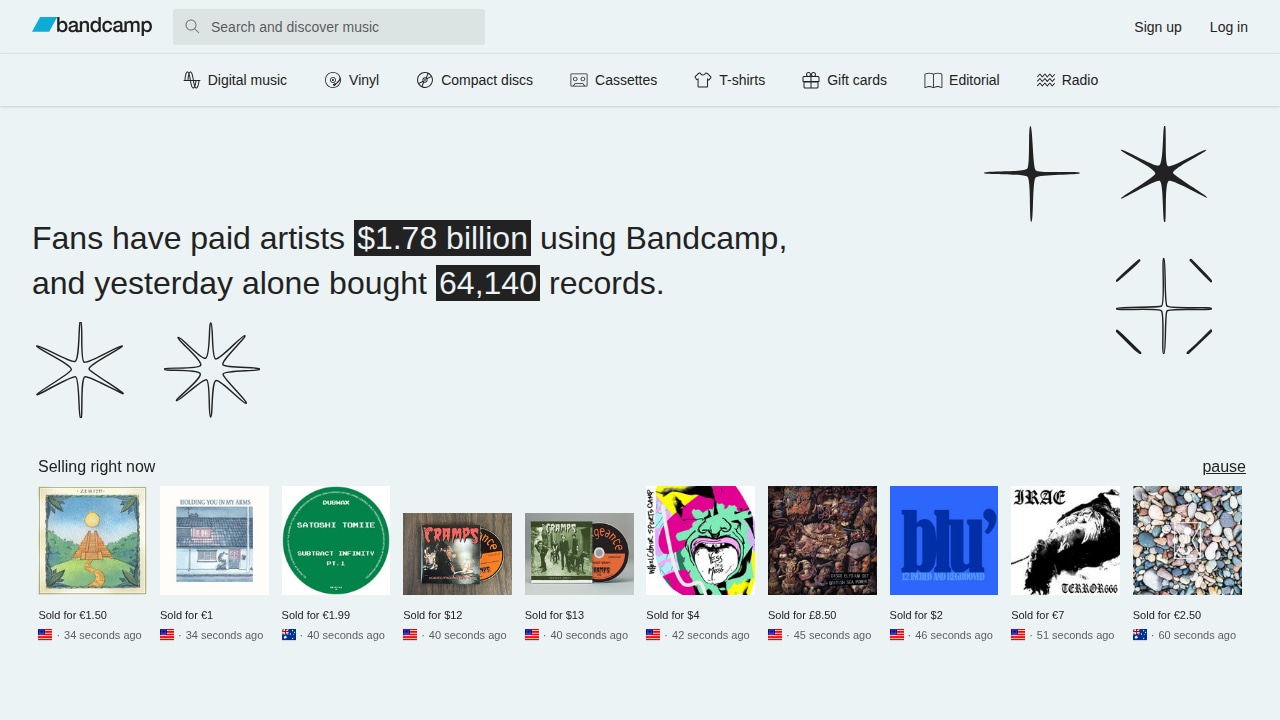Click the US flag under Sold for €1.50
The image size is (1280, 720).
coord(45,635)
